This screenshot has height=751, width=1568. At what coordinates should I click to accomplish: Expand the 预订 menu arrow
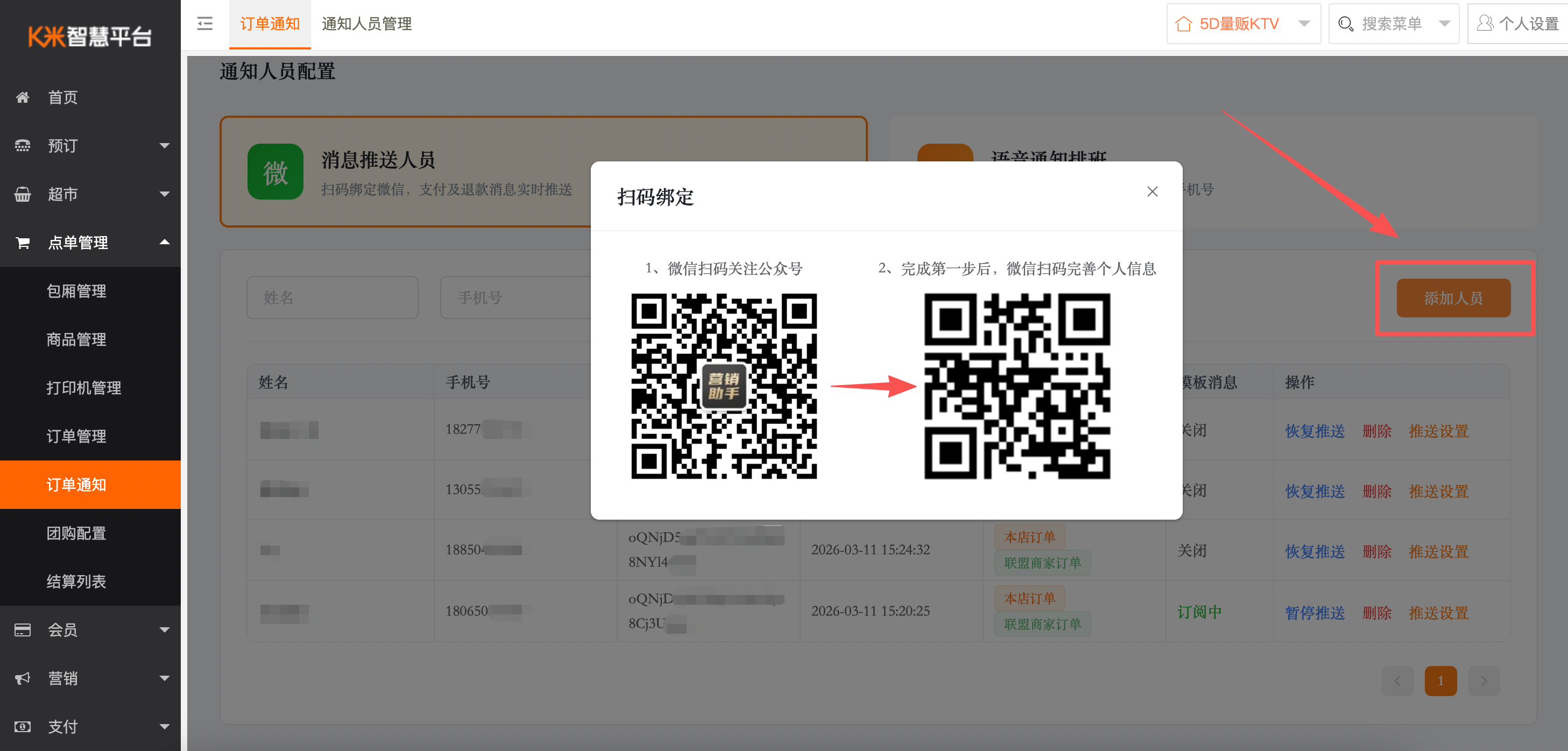pos(164,145)
